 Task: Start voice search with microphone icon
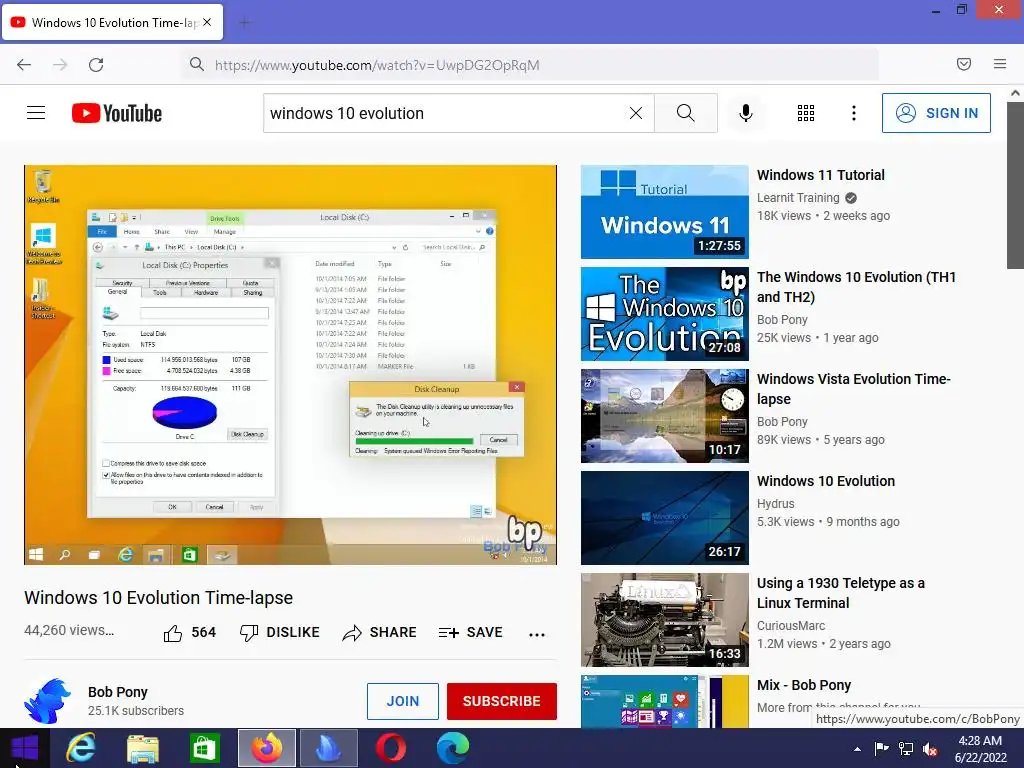coord(746,113)
